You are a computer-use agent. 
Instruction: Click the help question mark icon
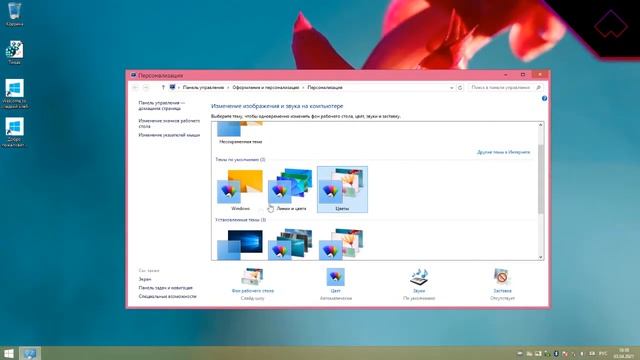coord(544,98)
